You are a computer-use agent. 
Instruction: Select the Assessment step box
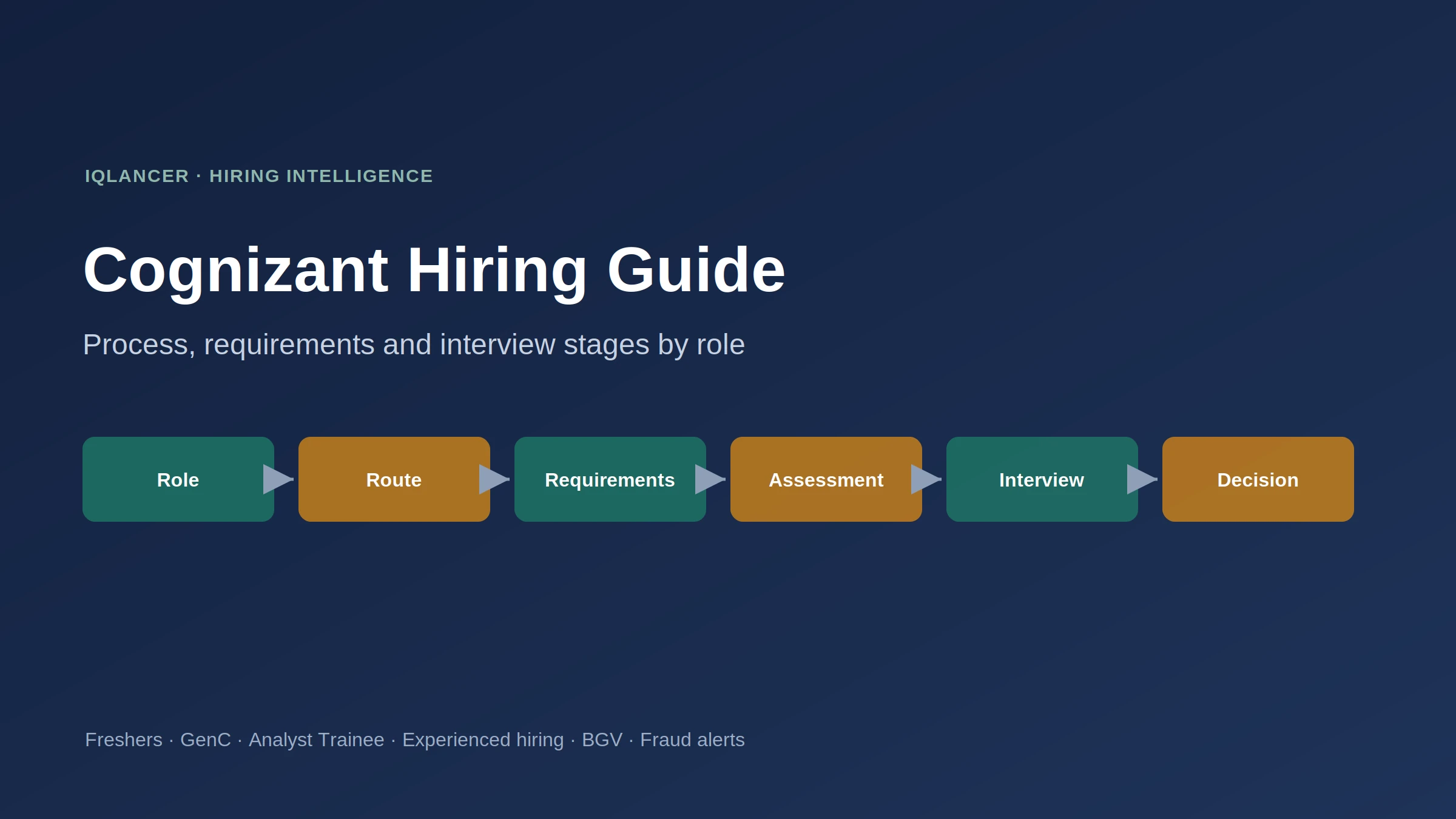(x=826, y=479)
